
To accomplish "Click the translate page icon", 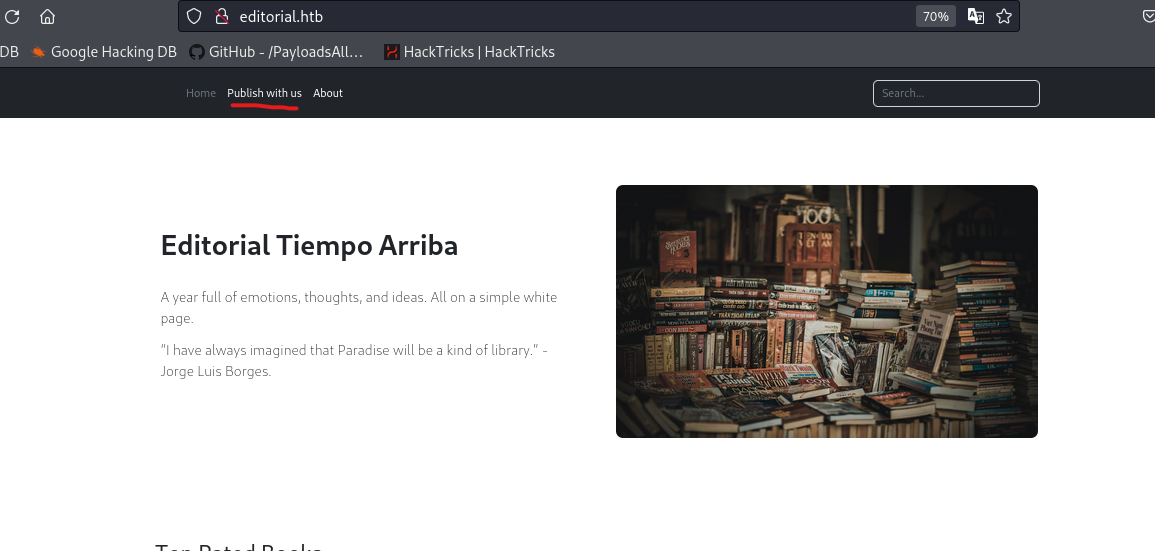I will 975,16.
